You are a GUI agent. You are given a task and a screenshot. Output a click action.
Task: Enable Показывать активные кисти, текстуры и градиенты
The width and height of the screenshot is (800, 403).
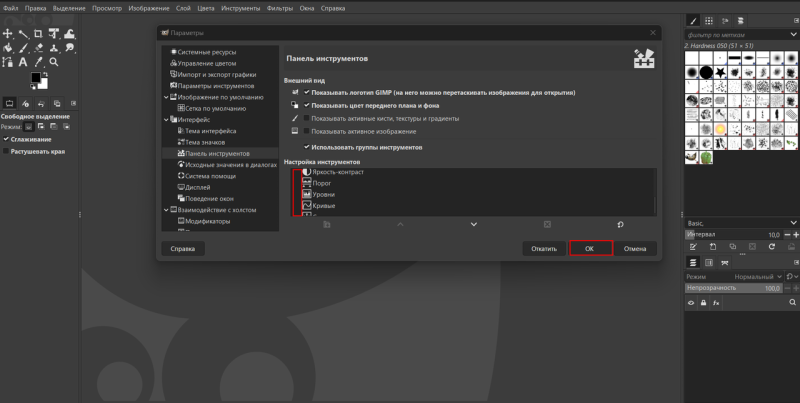point(307,118)
